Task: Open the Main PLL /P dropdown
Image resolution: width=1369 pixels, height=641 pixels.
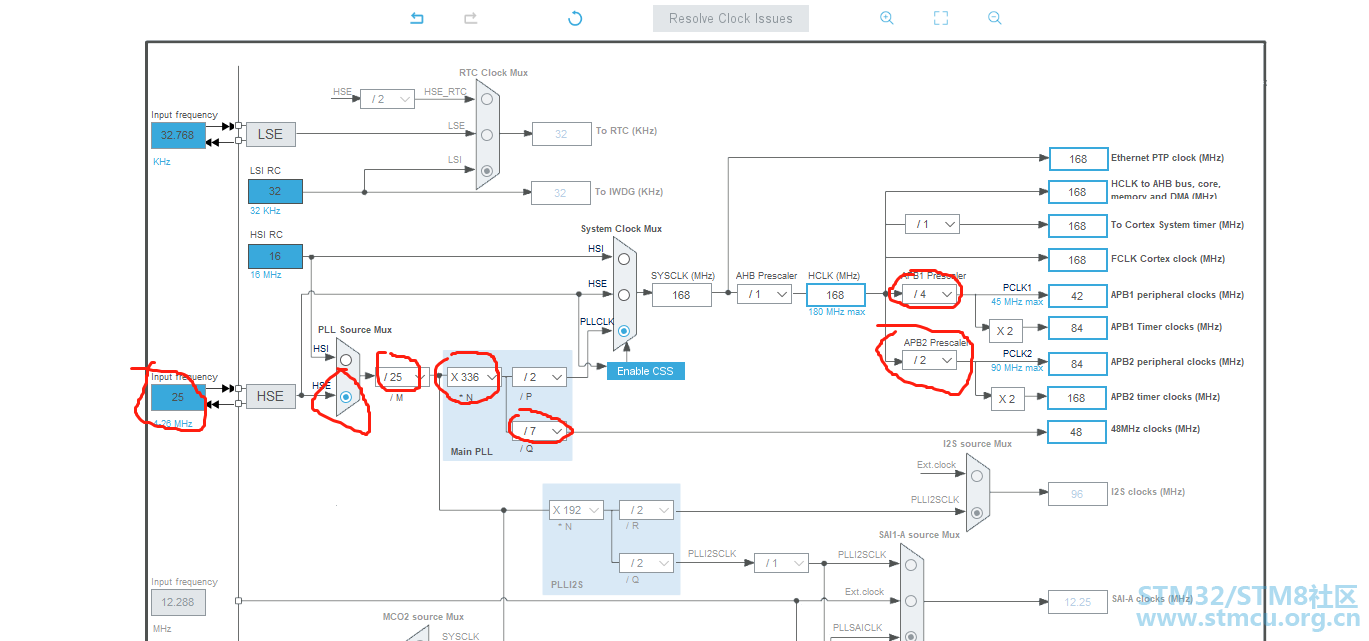Action: [x=539, y=377]
